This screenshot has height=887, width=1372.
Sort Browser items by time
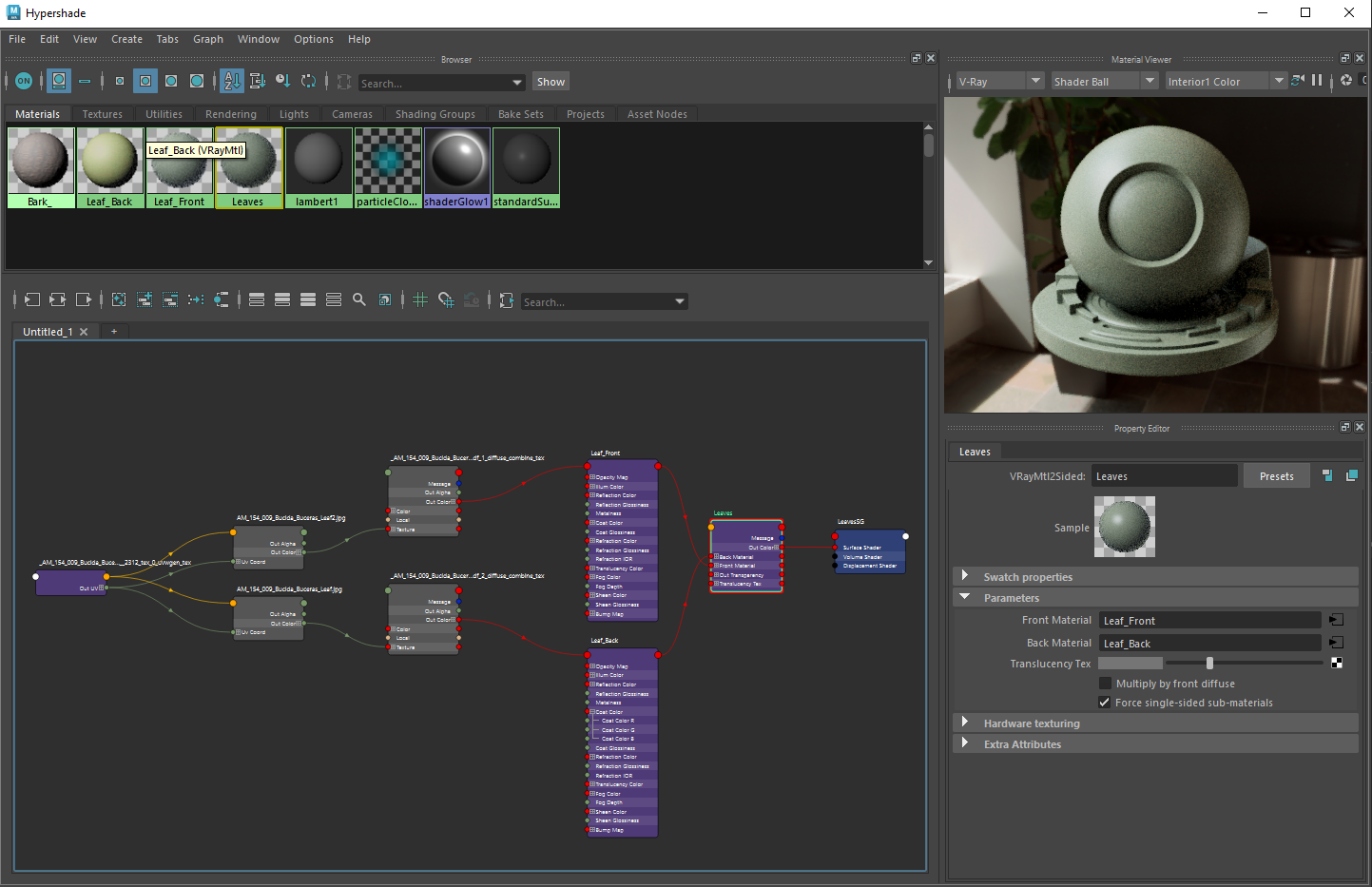[283, 82]
